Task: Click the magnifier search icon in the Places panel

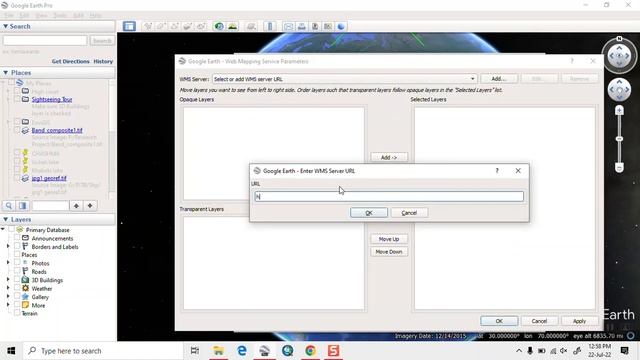Action: coord(9,206)
